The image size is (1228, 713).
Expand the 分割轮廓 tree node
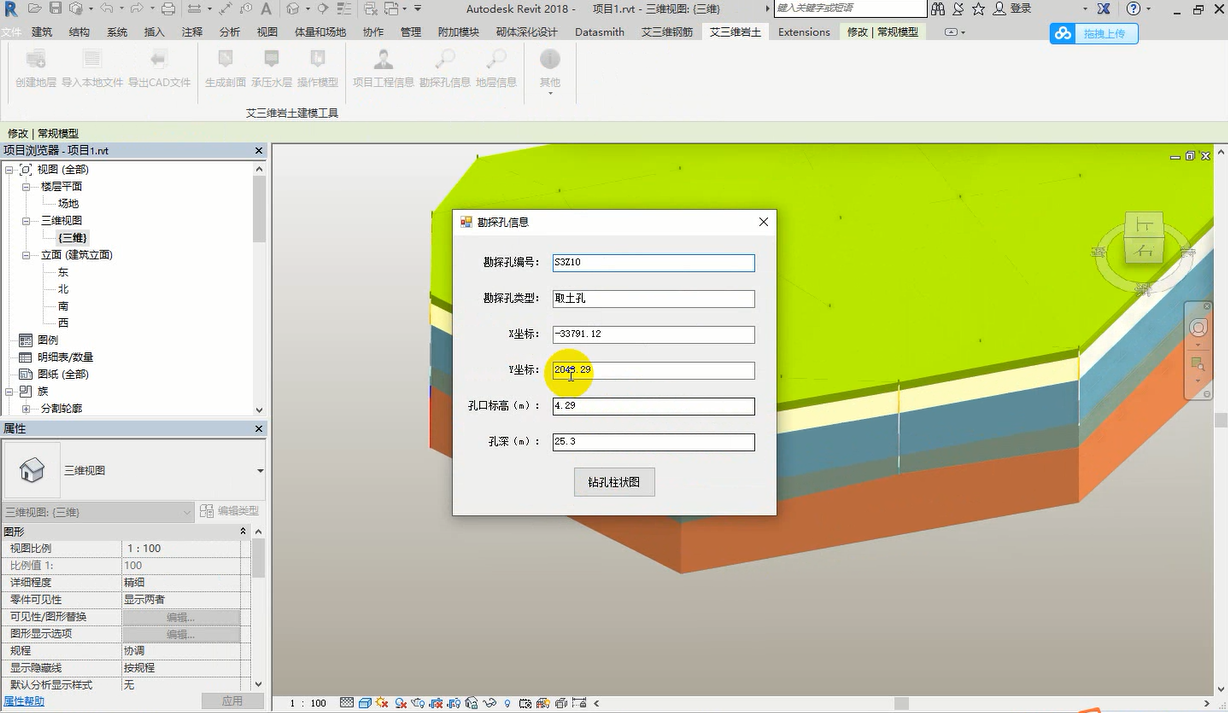coord(27,408)
